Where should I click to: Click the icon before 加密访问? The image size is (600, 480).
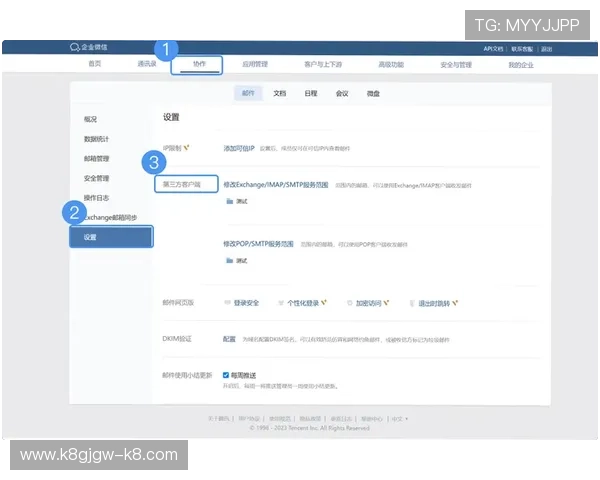(x=349, y=303)
